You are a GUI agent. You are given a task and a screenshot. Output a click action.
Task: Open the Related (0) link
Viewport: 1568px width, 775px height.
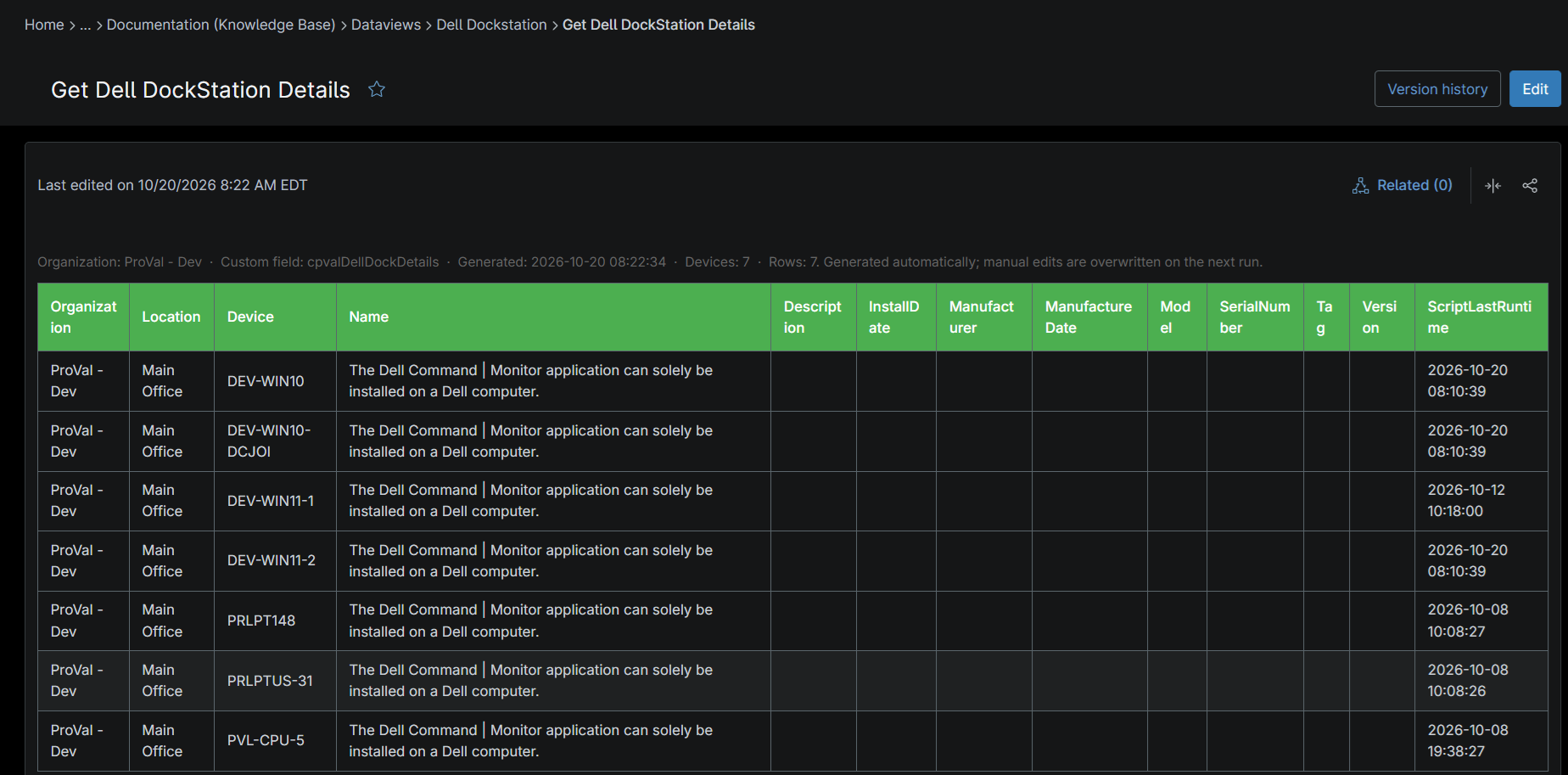tap(1403, 185)
